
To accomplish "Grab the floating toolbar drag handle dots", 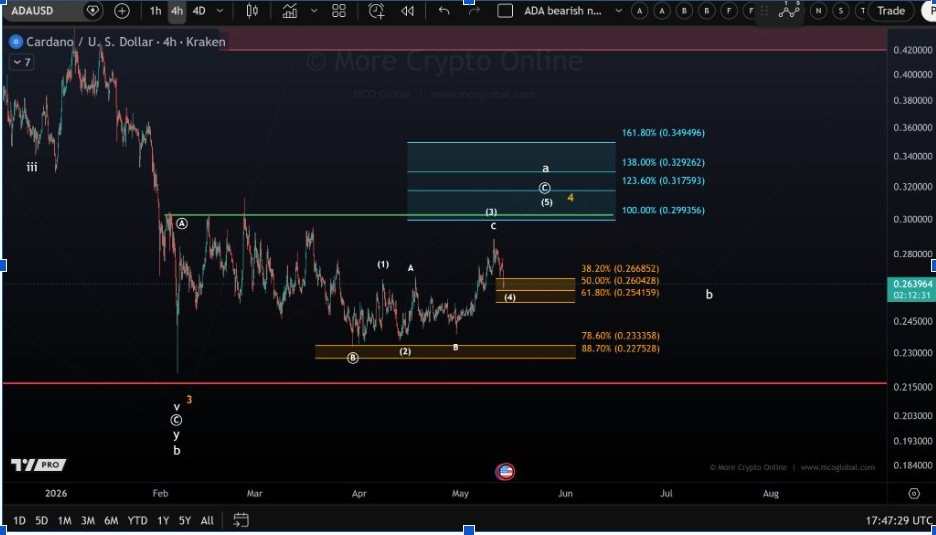I will tap(764, 11).
